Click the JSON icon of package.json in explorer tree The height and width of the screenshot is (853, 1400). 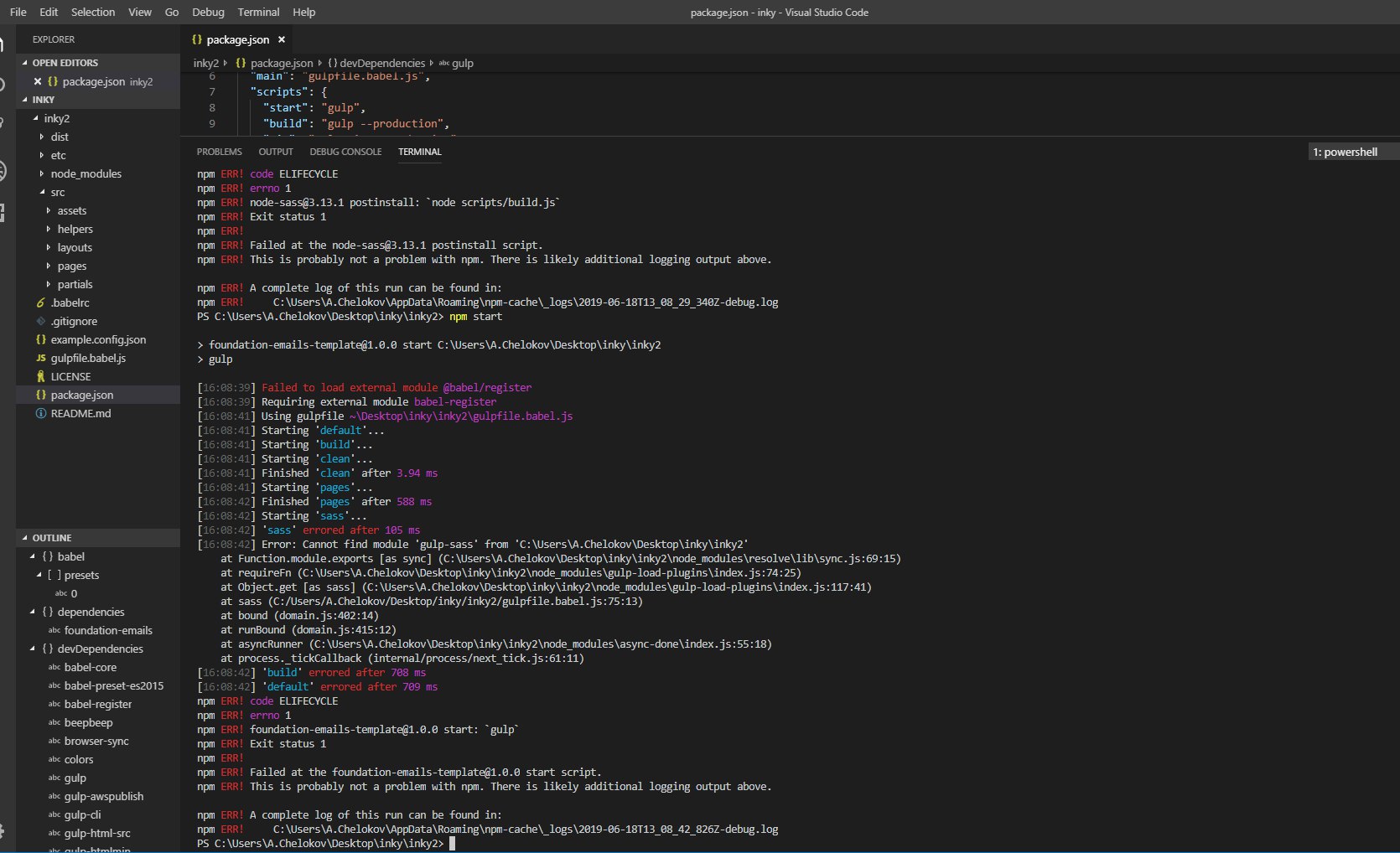tap(41, 395)
